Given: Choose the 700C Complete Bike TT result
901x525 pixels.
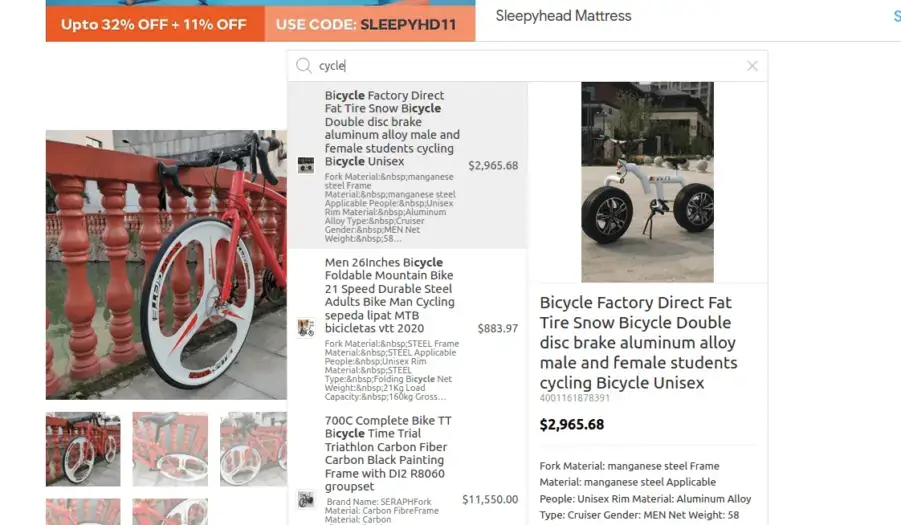Looking at the screenshot, I should (x=407, y=466).
